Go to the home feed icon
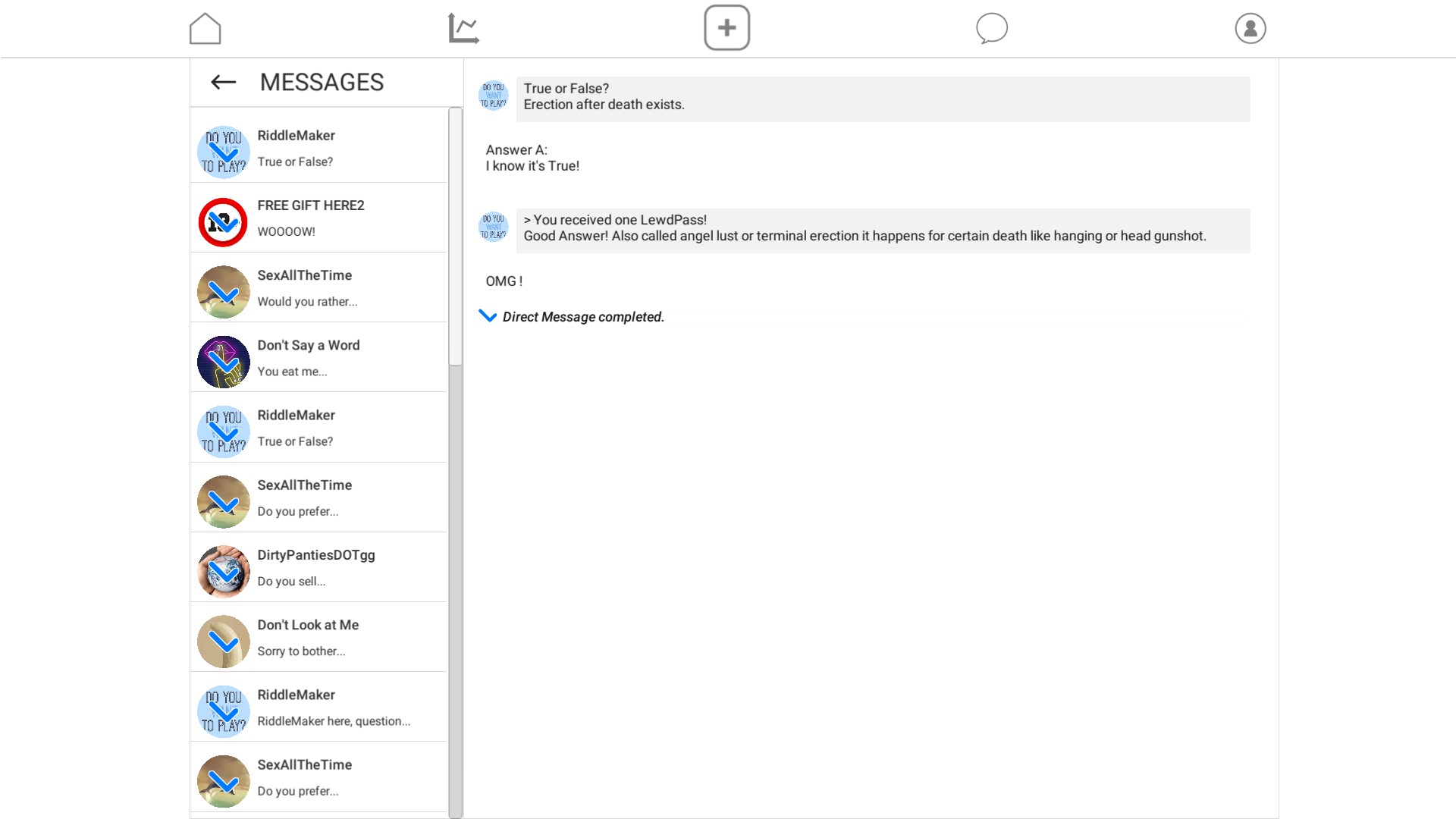The width and height of the screenshot is (1456, 819). (205, 29)
